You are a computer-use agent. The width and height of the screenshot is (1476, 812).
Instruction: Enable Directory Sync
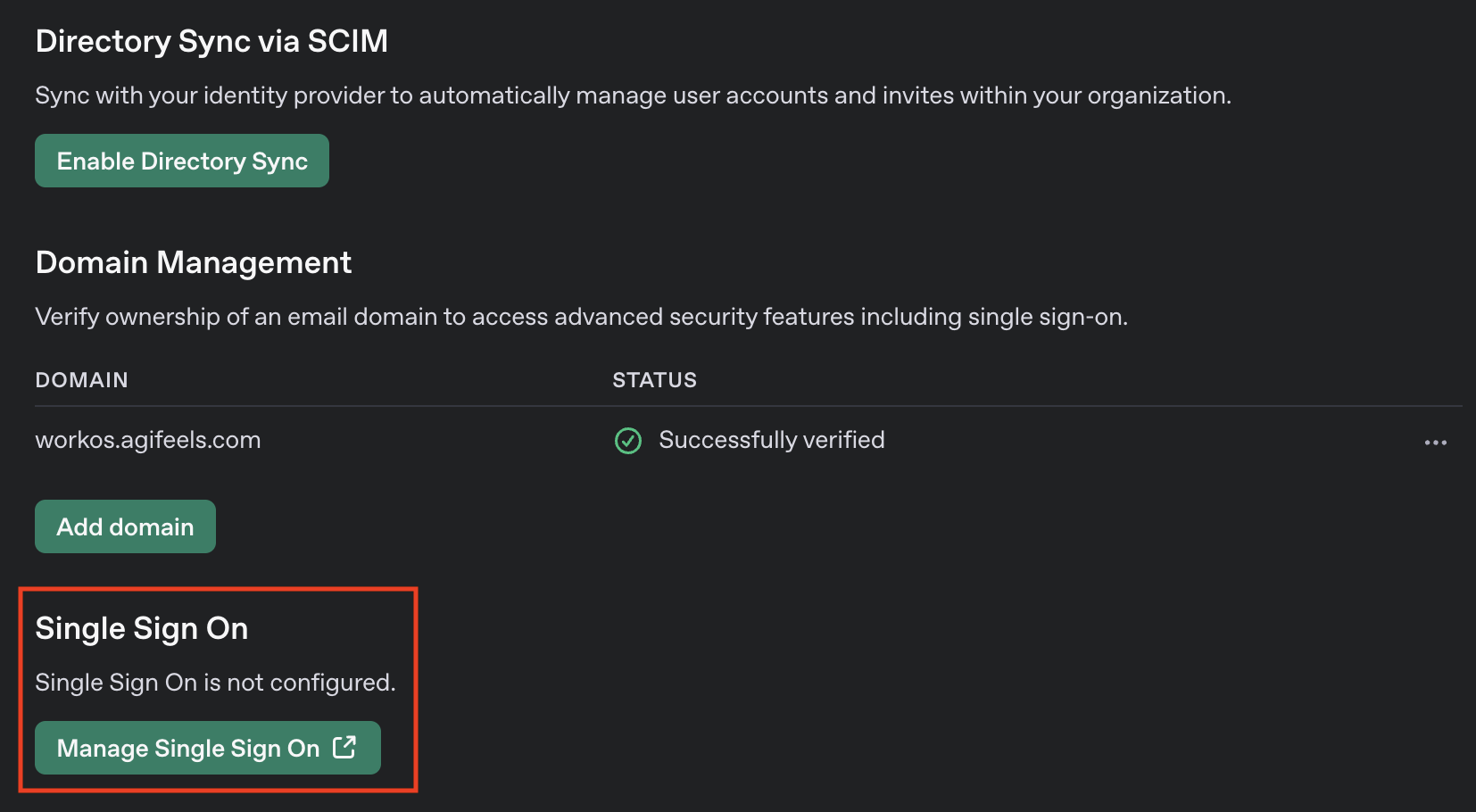[x=181, y=161]
